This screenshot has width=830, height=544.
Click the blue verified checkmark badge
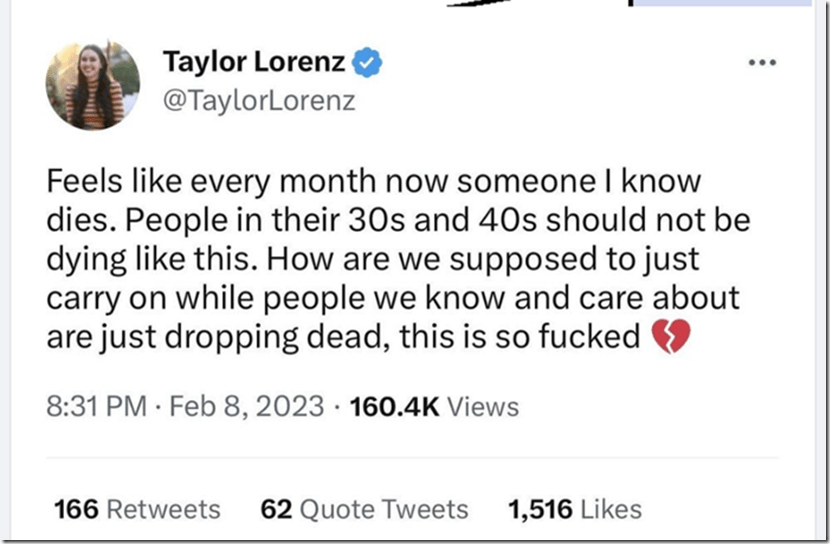(x=370, y=63)
